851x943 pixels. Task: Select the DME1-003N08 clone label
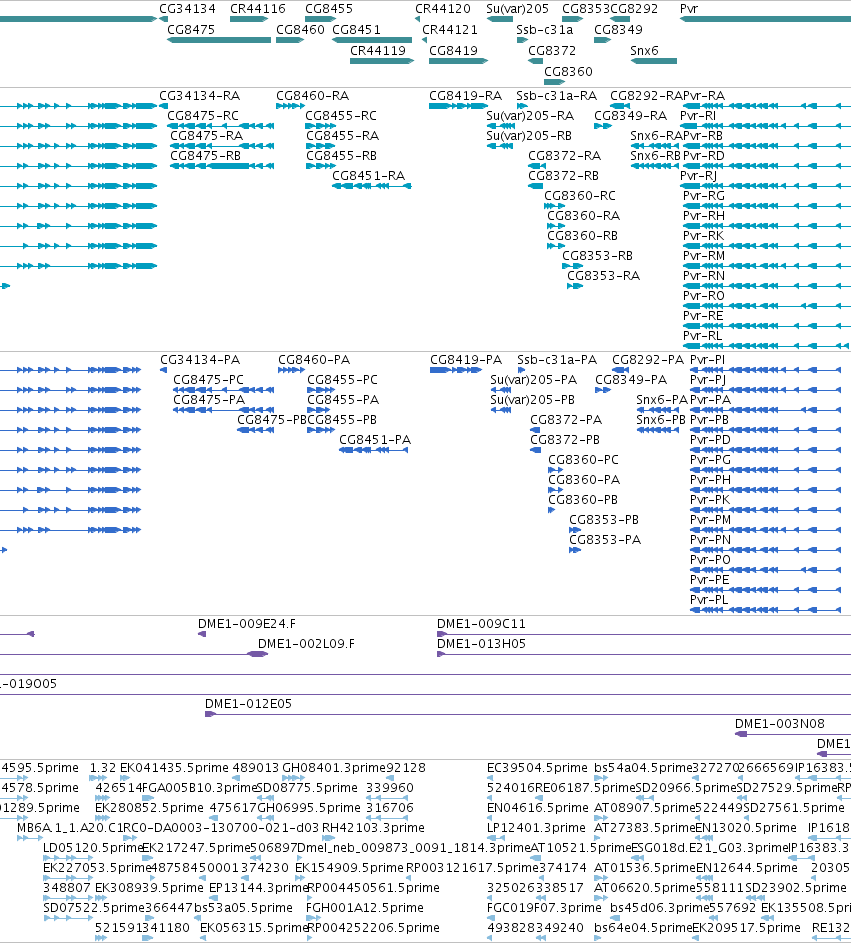(779, 724)
